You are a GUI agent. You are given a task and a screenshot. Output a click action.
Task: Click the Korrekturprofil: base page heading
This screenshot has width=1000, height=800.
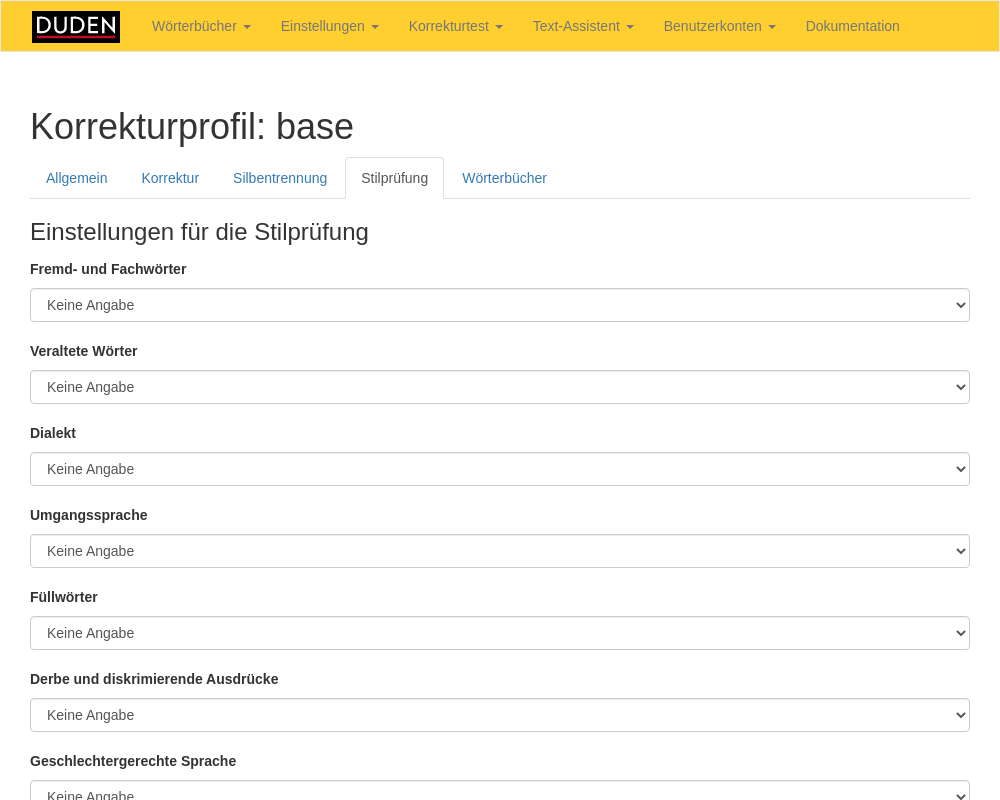click(192, 127)
